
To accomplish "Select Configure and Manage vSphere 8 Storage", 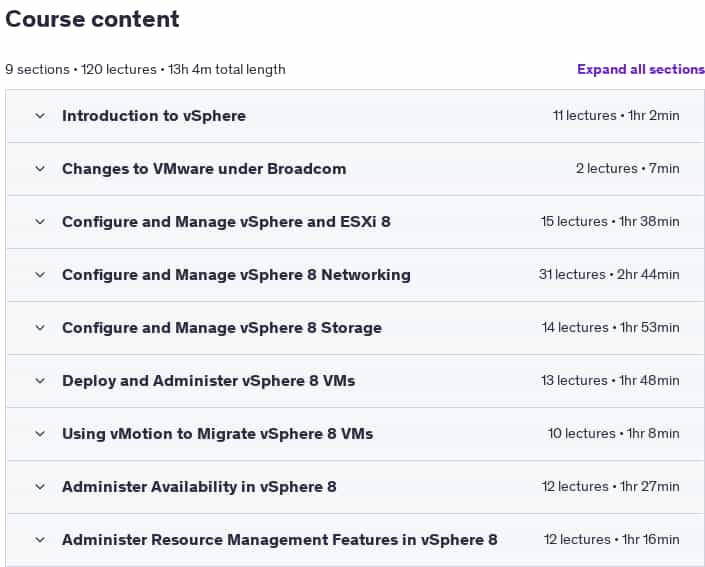I will 222,328.
